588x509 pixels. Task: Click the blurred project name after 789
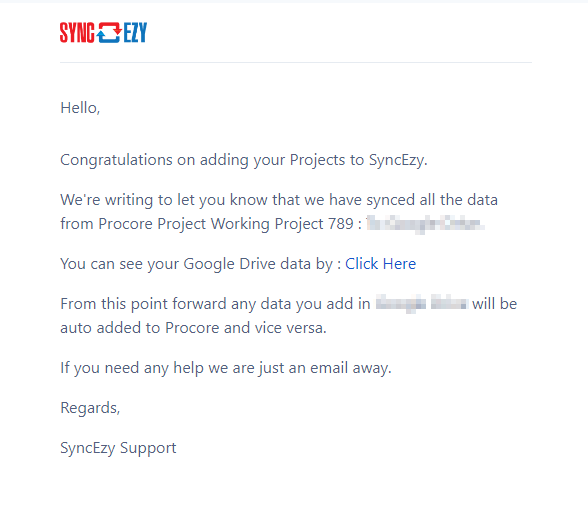[425, 224]
